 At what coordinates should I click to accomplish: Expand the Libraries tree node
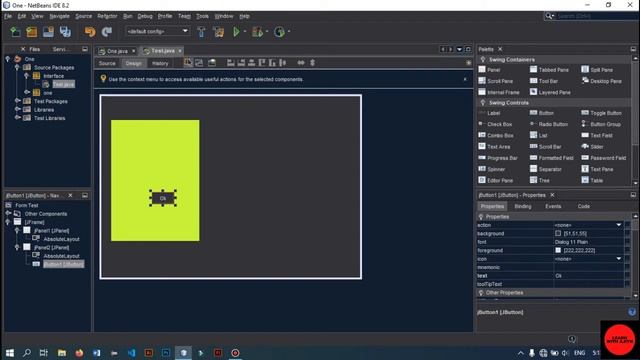coord(17,109)
